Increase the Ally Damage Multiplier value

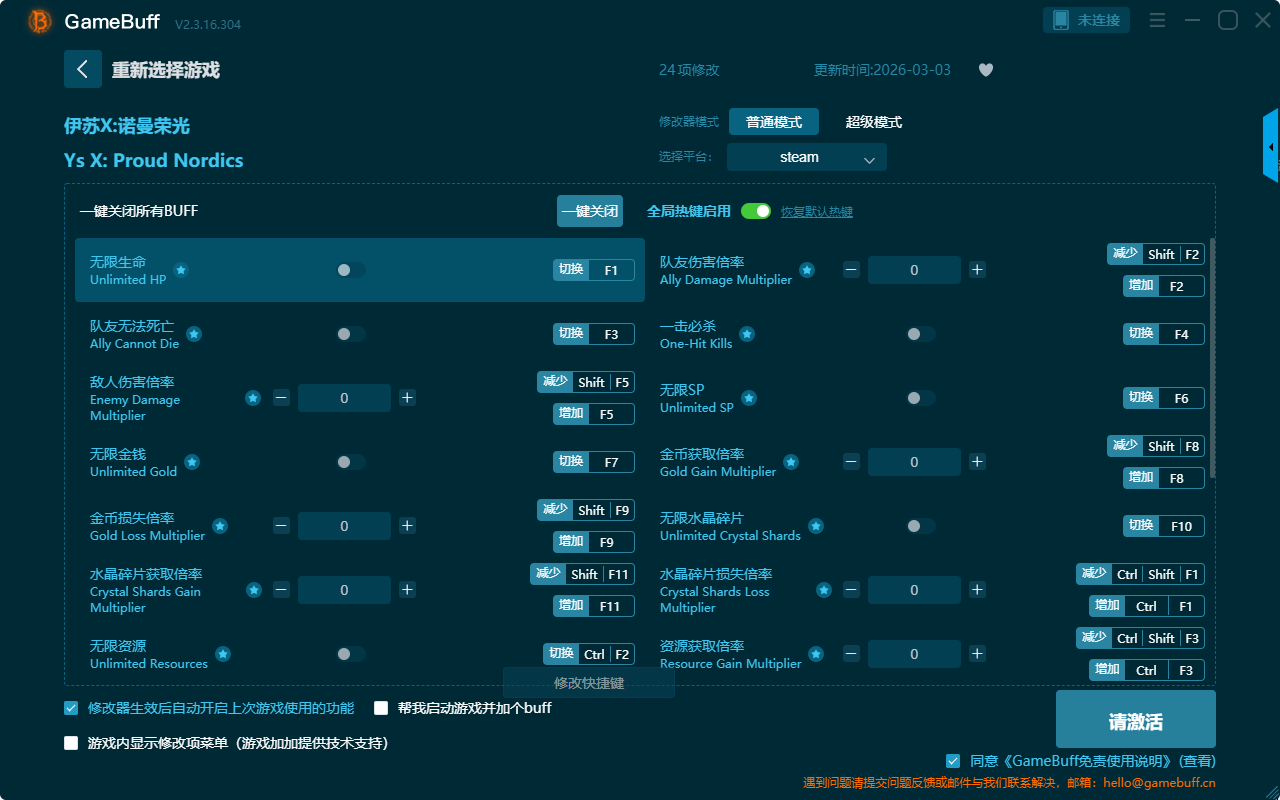tap(977, 270)
